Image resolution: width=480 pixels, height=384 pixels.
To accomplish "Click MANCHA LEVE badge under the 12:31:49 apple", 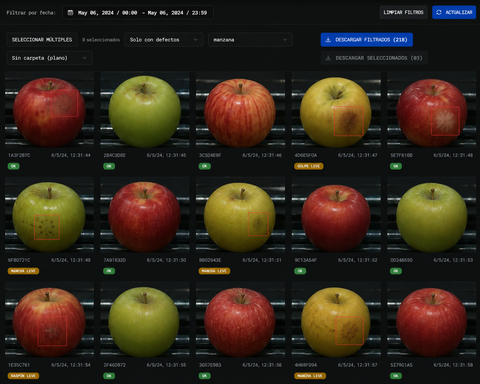I will tap(23, 271).
